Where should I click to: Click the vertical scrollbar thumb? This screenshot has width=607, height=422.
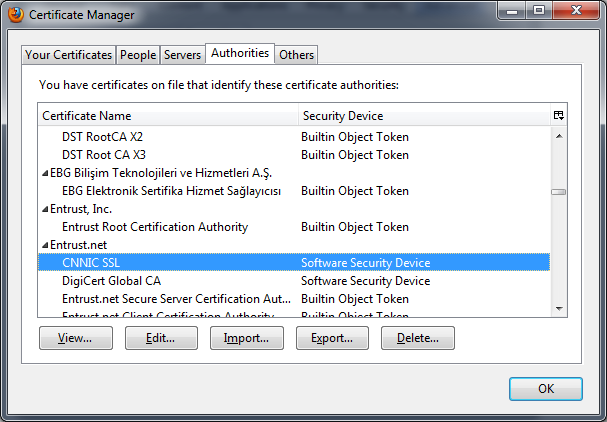[x=559, y=192]
